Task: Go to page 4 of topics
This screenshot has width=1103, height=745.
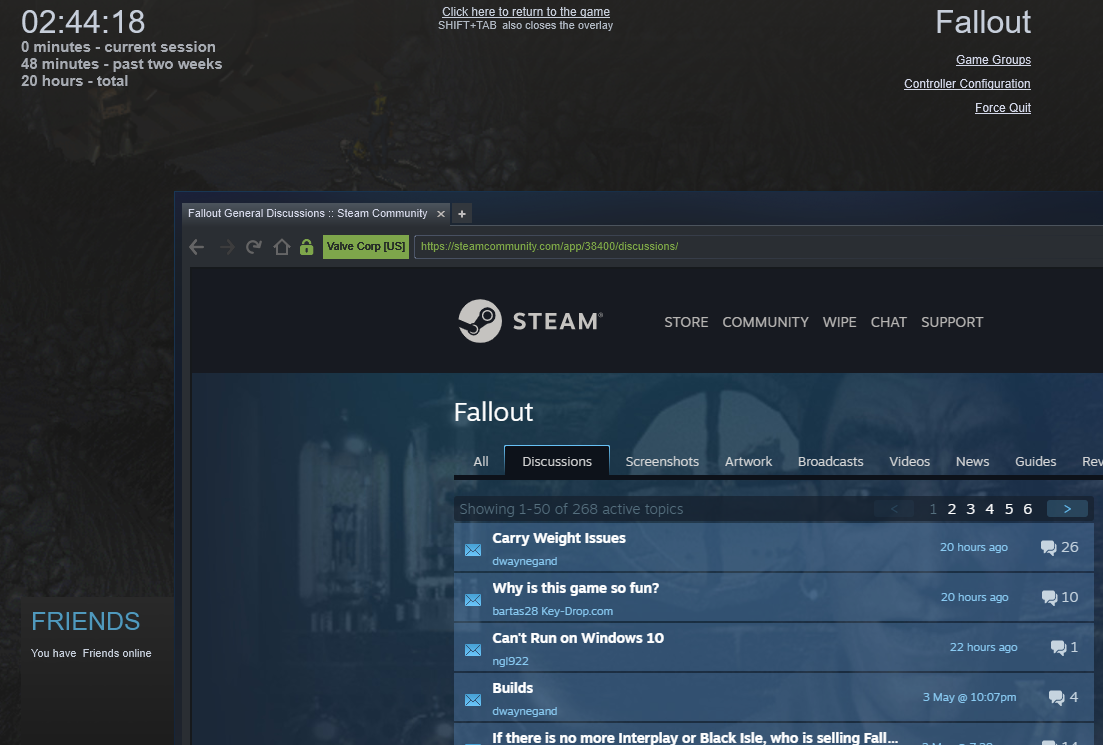Action: pos(990,509)
